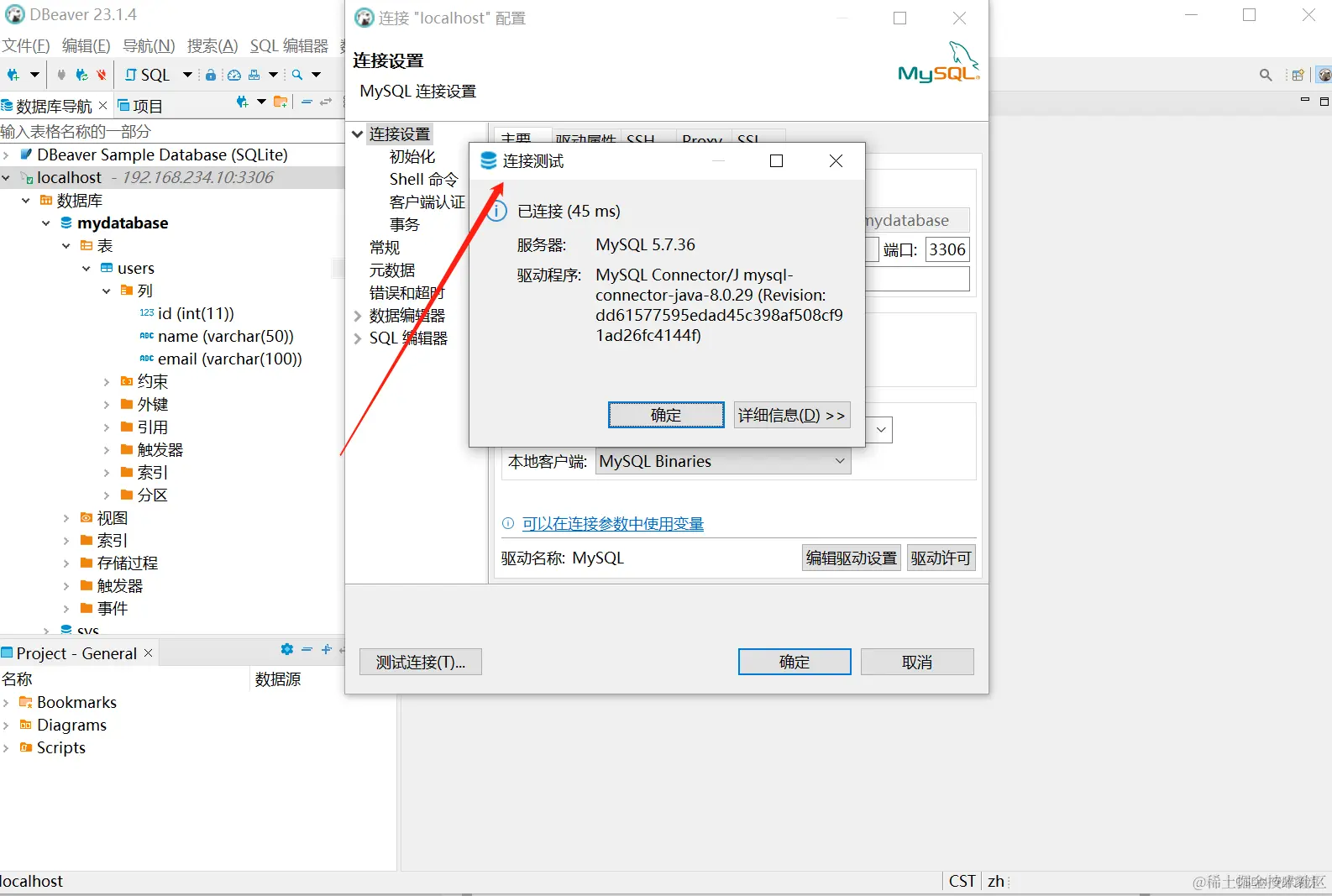Image resolution: width=1332 pixels, height=896 pixels.
Task: Collapse the mydatabase tree node
Action: pos(46,223)
